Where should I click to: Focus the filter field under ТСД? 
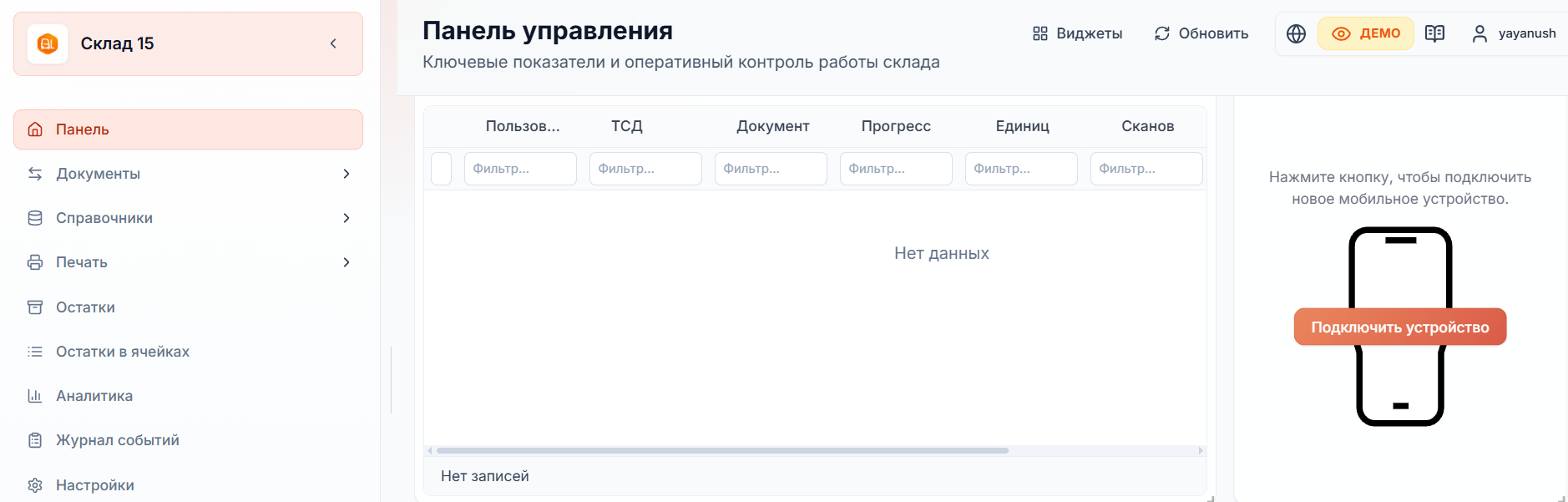tap(645, 169)
